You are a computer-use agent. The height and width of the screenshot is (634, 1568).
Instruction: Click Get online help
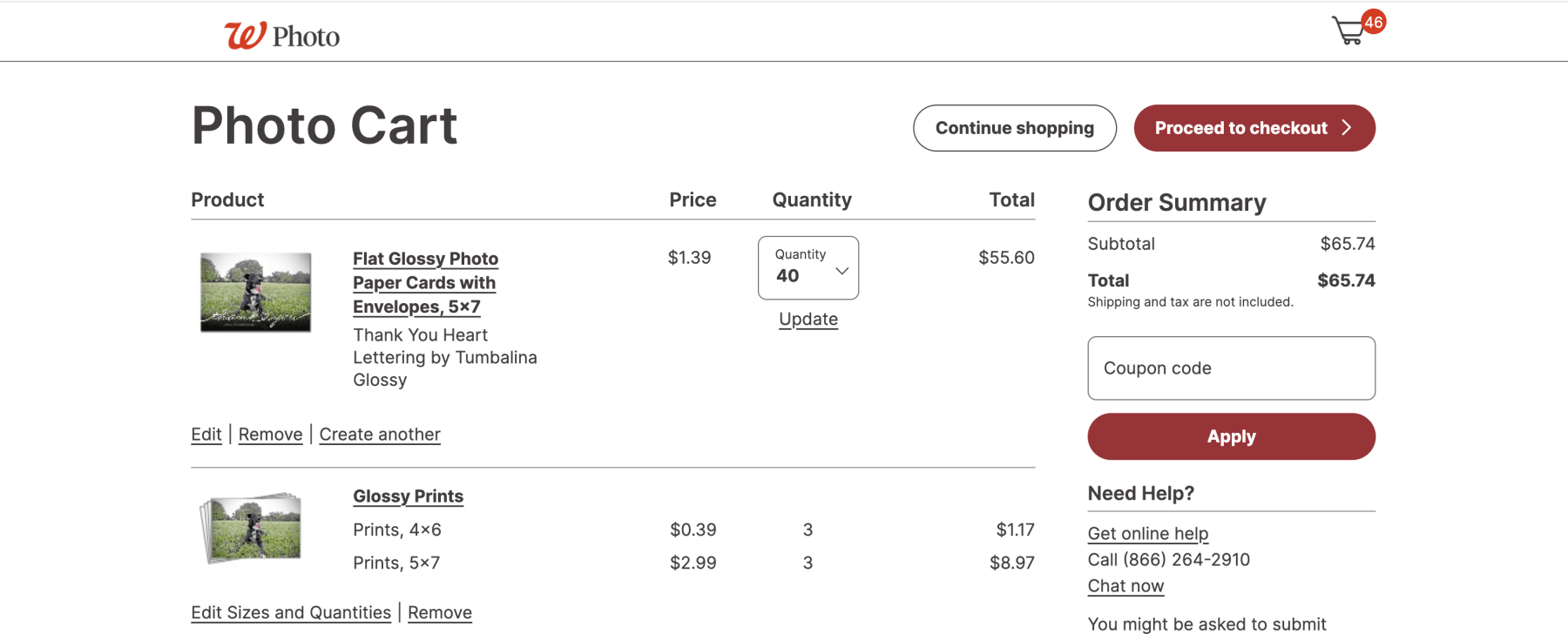[1147, 533]
